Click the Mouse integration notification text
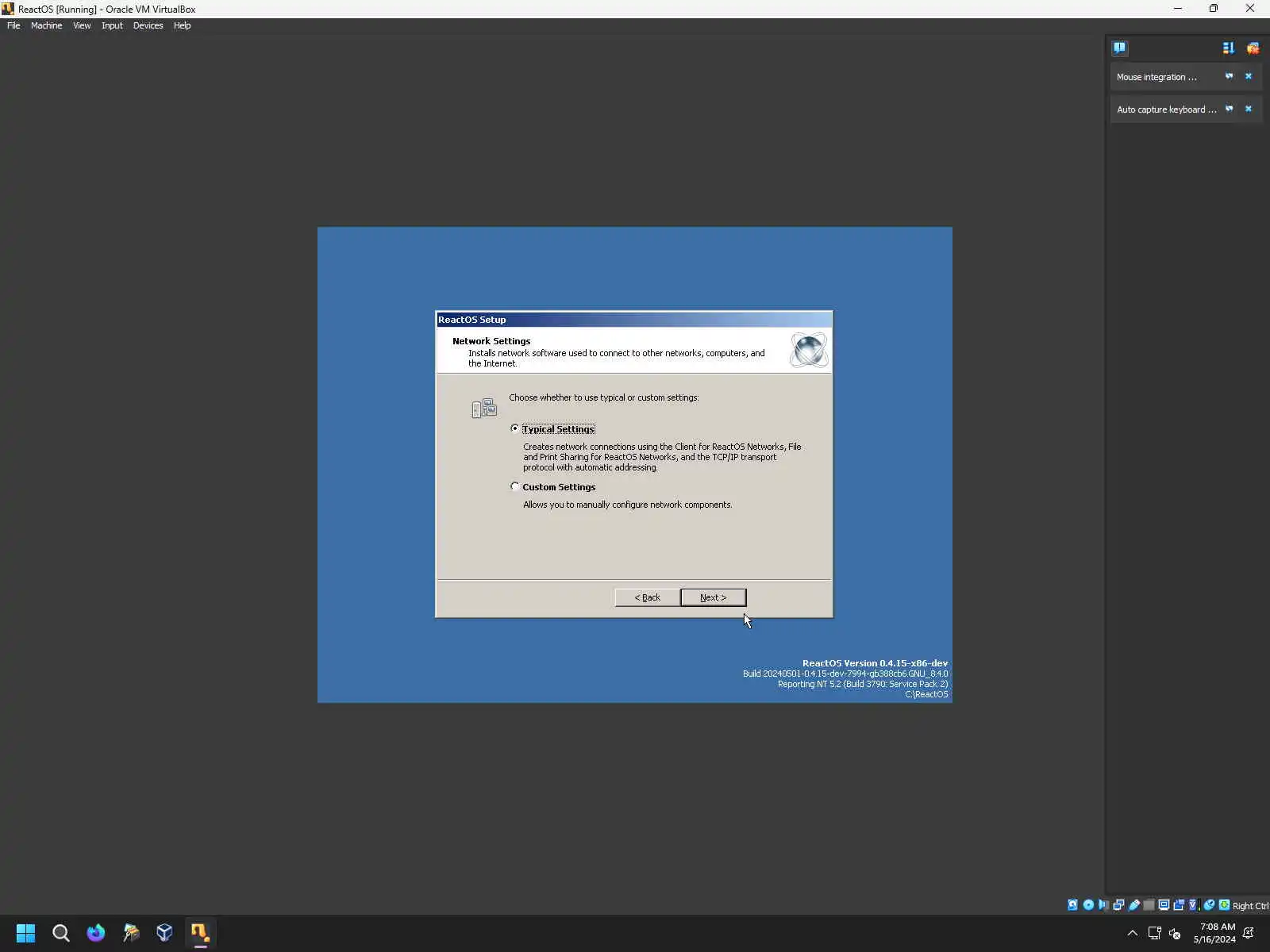 point(1156,77)
